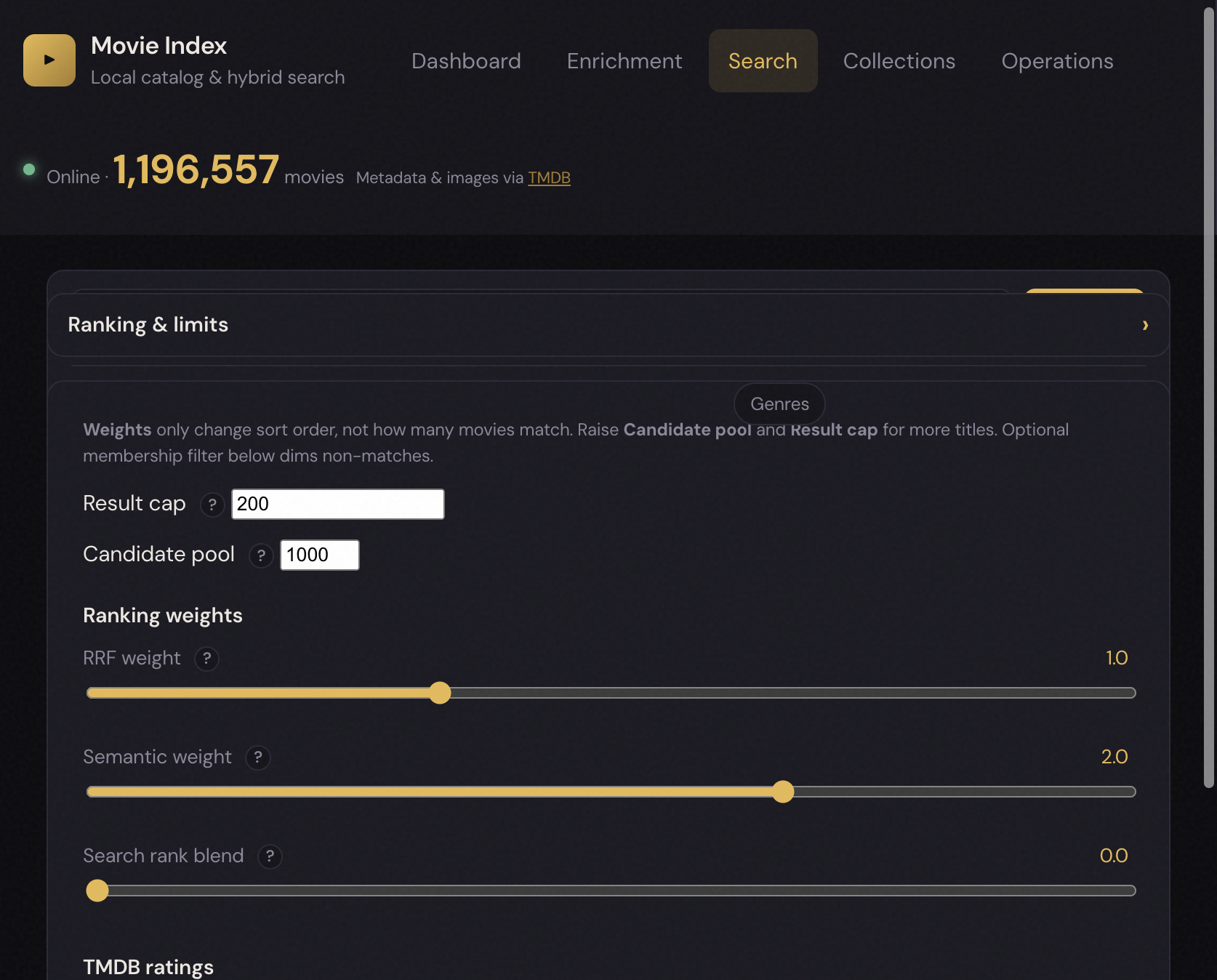Show RRF weight help tooltip icon
Image resolution: width=1217 pixels, height=980 pixels.
point(207,659)
